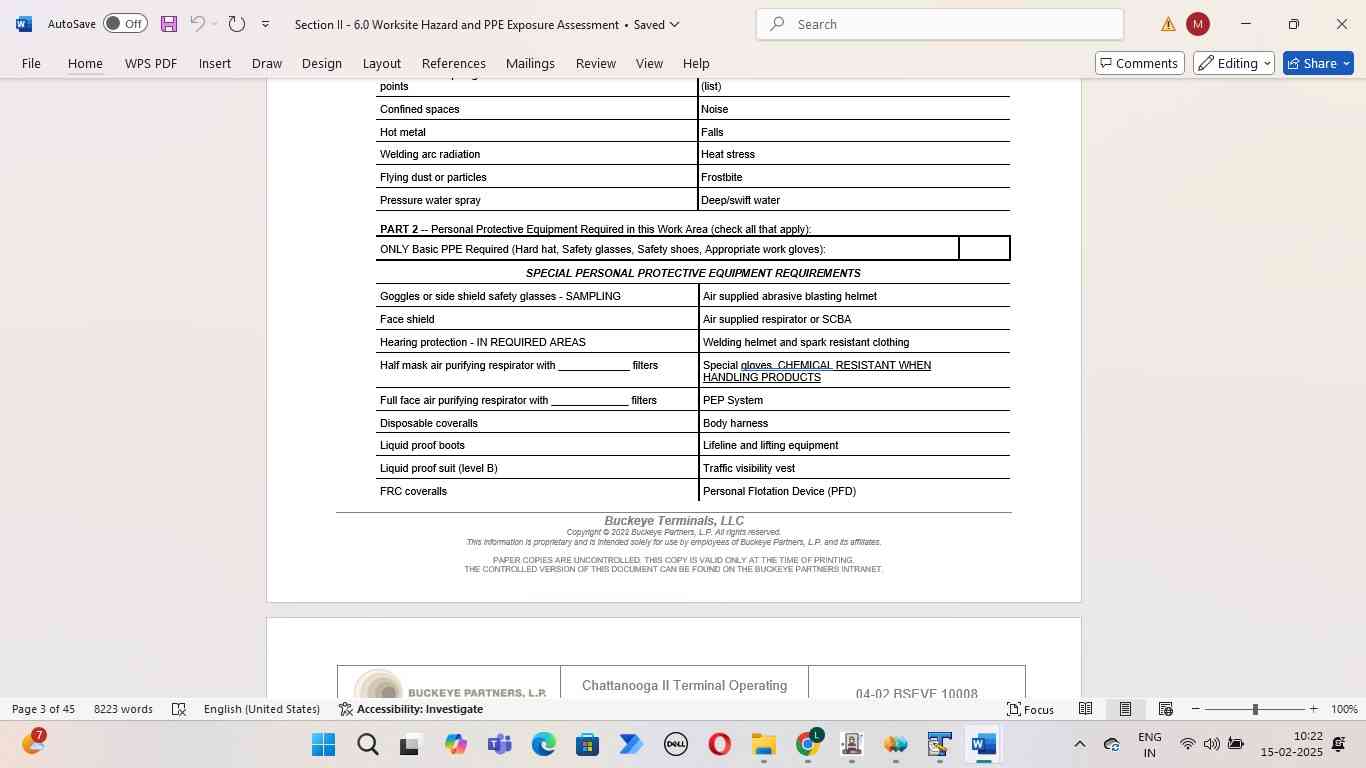Switch to the View tab

(x=649, y=63)
